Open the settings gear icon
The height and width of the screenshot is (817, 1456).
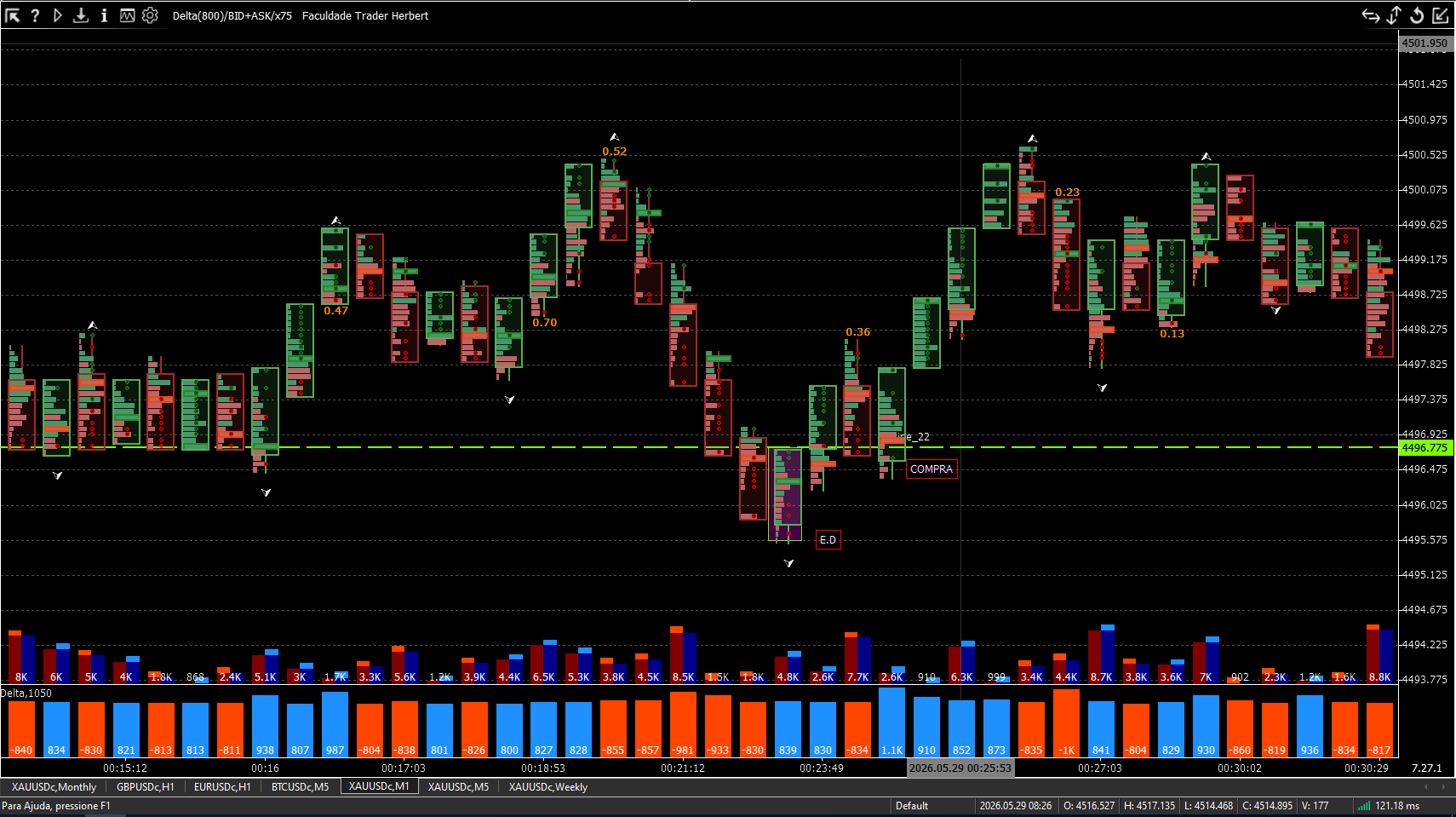click(150, 15)
